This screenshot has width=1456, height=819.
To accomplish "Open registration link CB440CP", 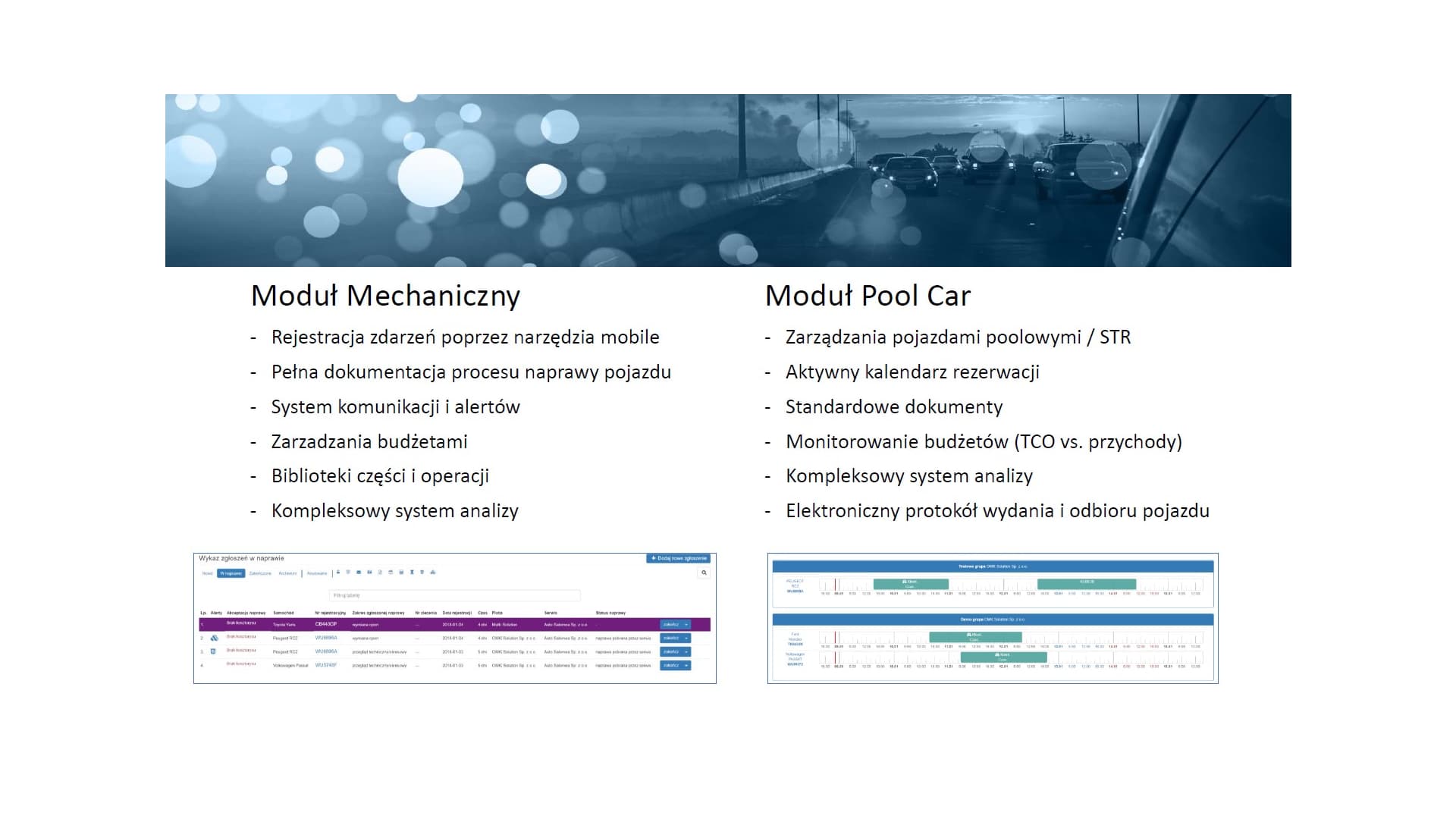I will tap(325, 624).
